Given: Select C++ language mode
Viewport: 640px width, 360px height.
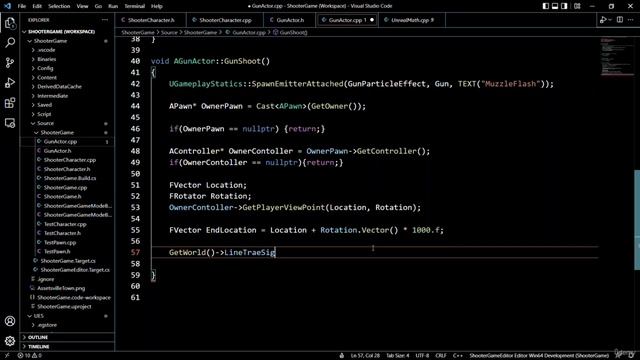Looking at the screenshot, I should click(458, 356).
